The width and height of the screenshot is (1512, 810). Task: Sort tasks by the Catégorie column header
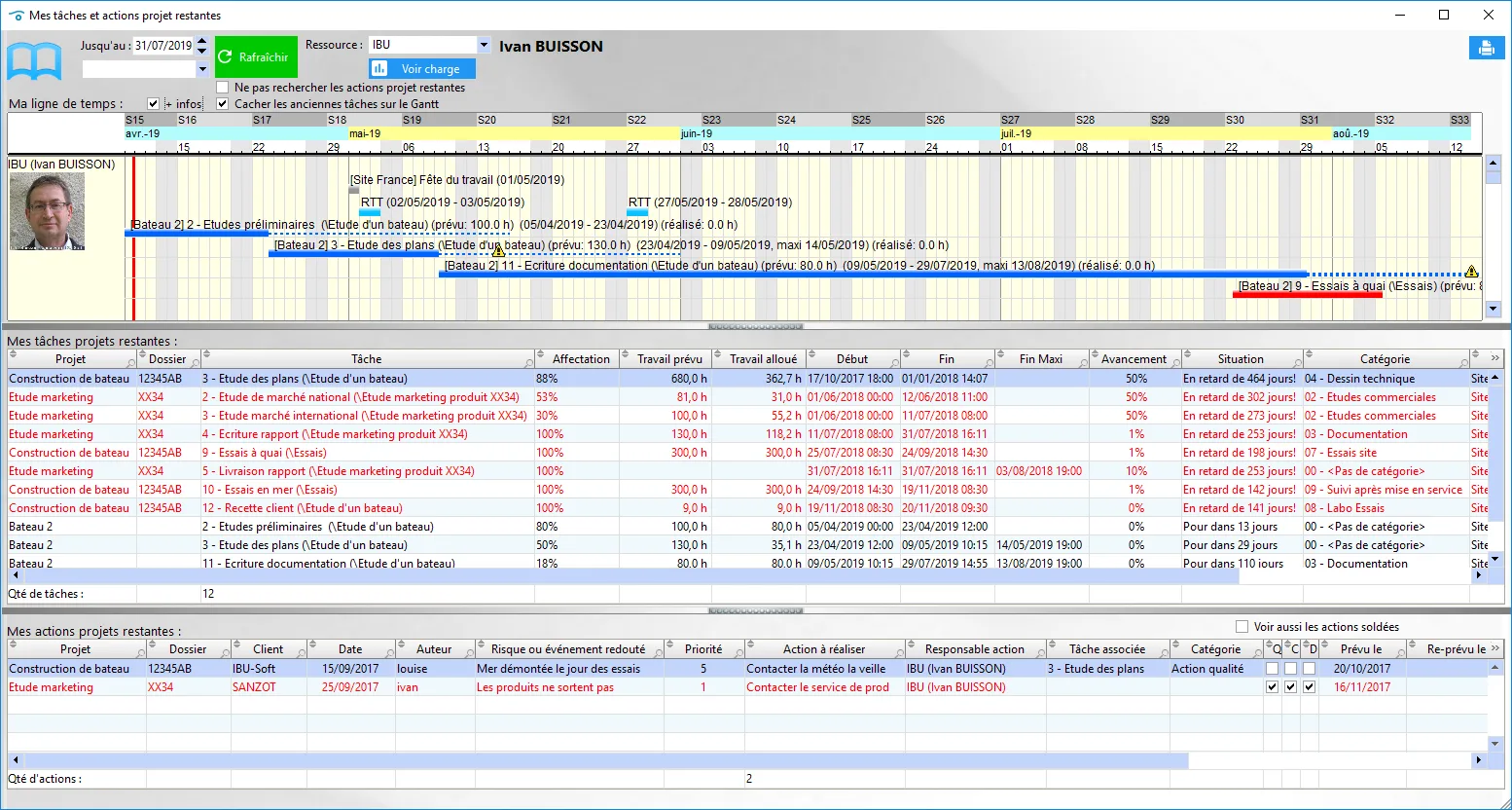pos(1385,359)
